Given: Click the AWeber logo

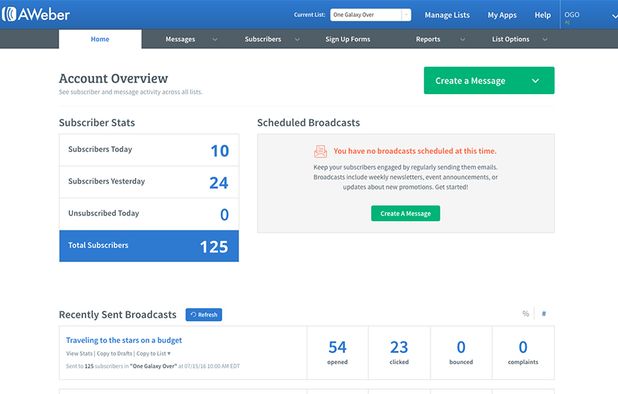Looking at the screenshot, I should [35, 15].
